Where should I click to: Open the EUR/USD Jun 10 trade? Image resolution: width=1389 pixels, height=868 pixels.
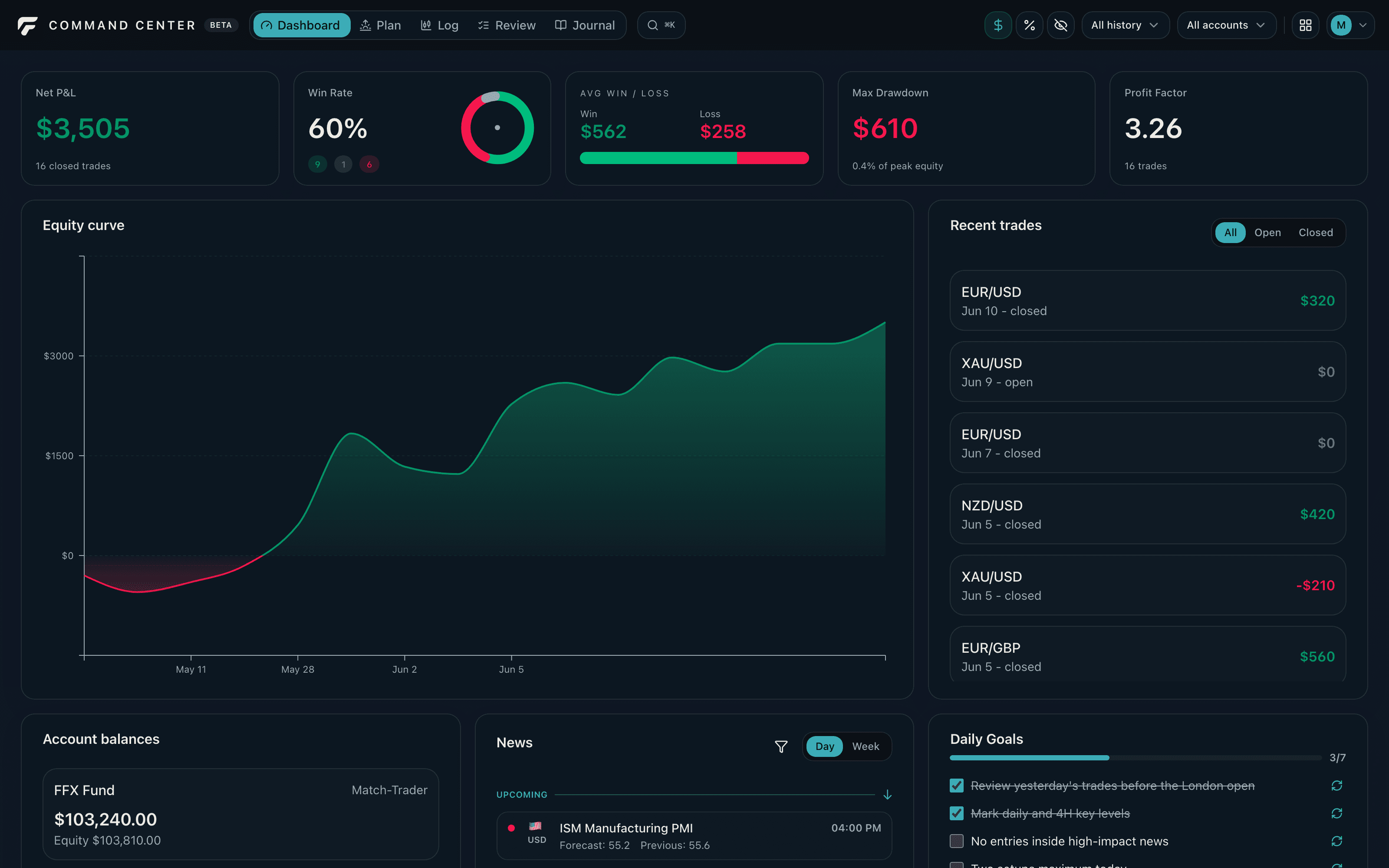(1147, 300)
